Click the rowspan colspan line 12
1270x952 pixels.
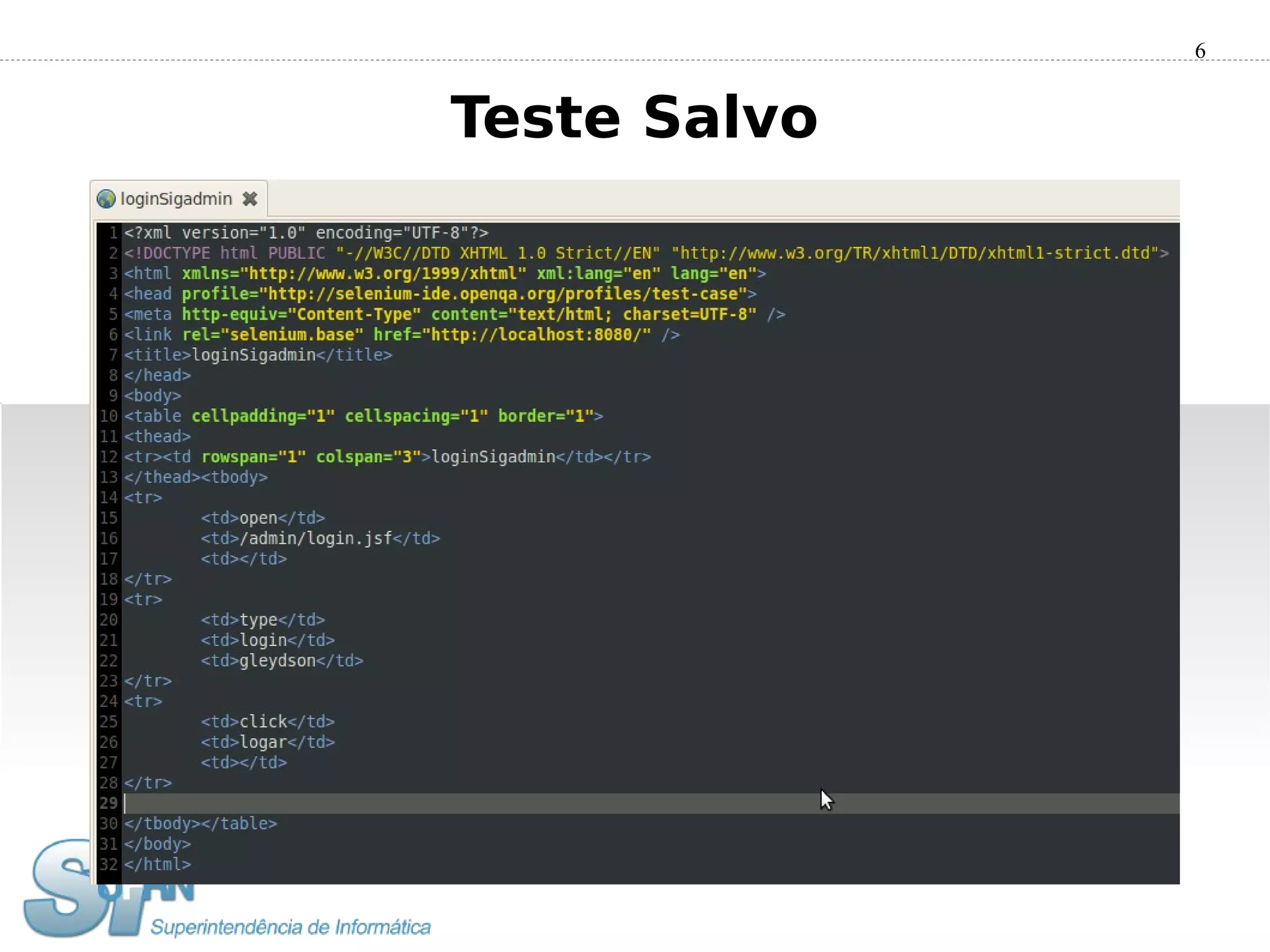(x=388, y=457)
